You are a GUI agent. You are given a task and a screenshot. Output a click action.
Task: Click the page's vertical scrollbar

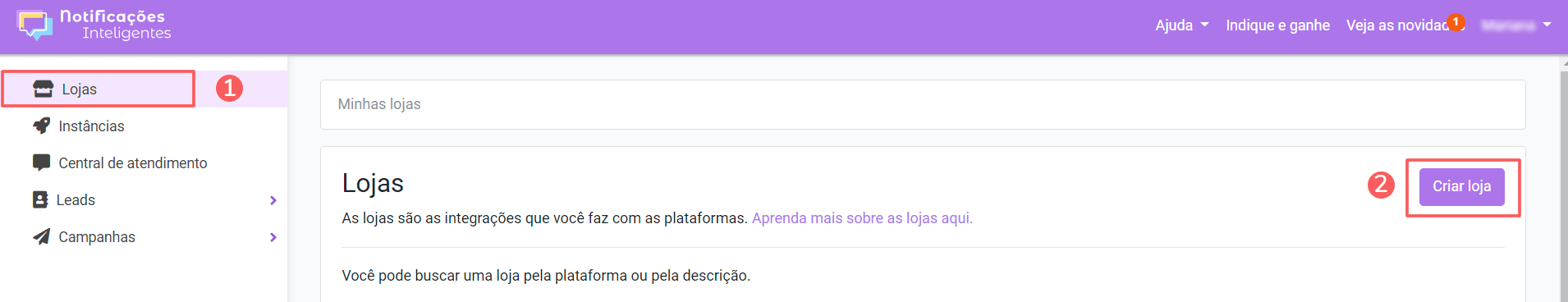tap(1563, 179)
